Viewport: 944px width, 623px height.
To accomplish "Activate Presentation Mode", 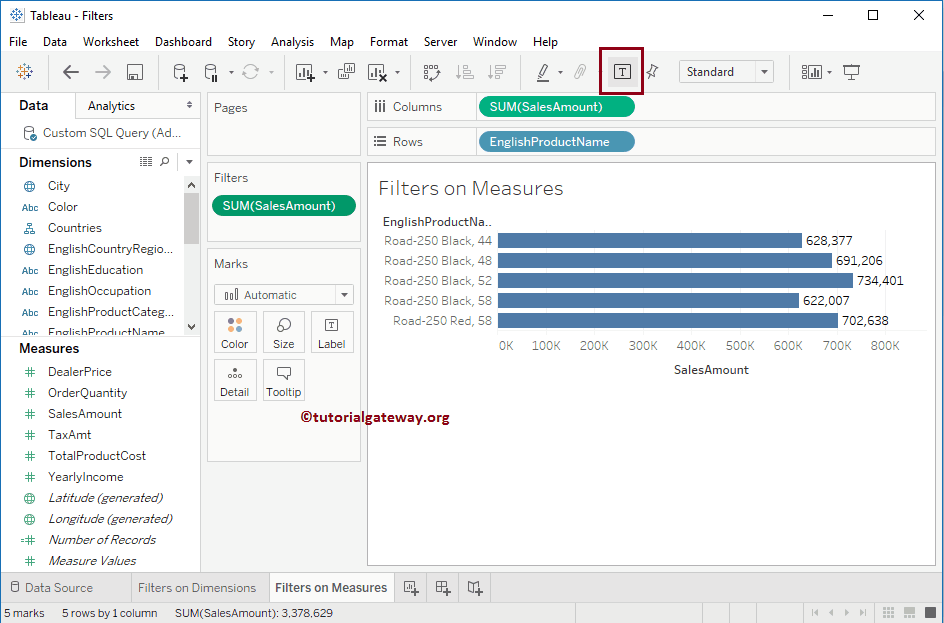I will (x=851, y=71).
